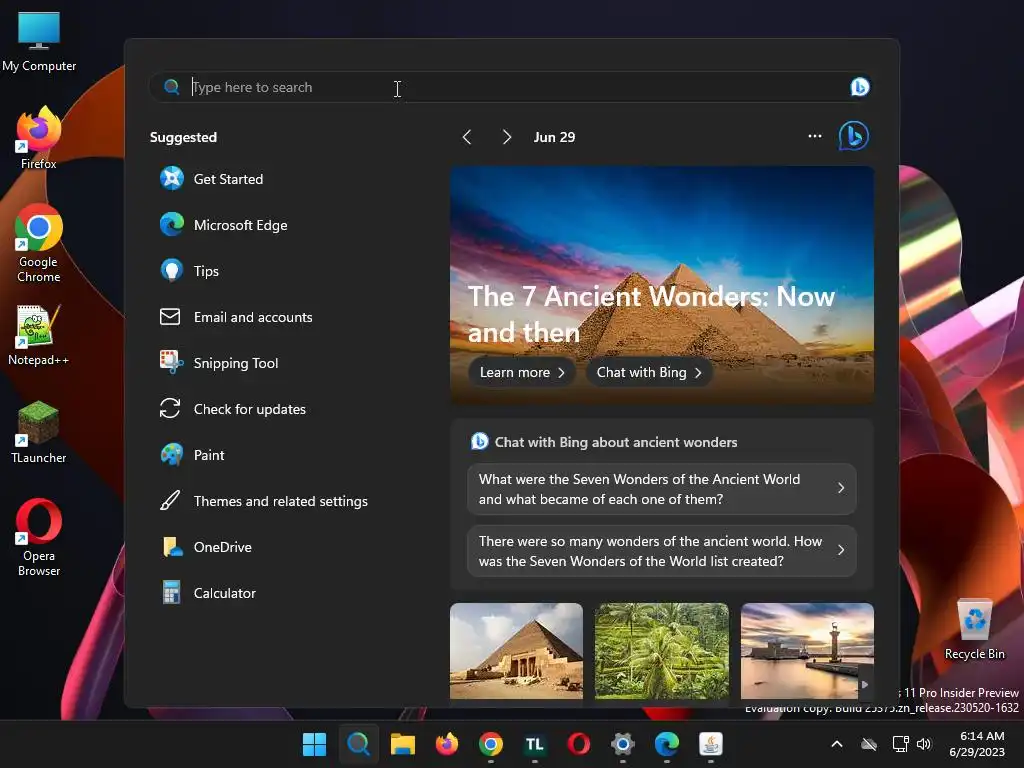Image resolution: width=1024 pixels, height=768 pixels.
Task: Open Microsoft Edge from taskbar
Action: [x=667, y=744]
